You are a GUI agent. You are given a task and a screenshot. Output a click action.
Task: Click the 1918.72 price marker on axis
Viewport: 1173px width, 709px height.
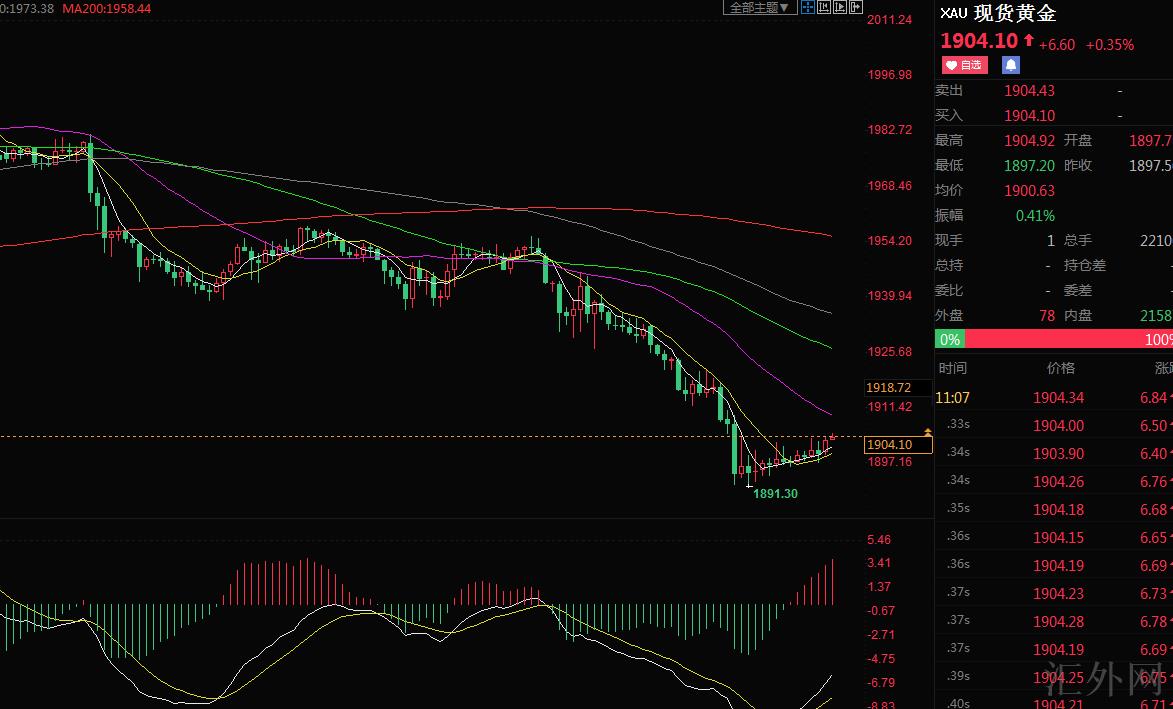pos(888,388)
